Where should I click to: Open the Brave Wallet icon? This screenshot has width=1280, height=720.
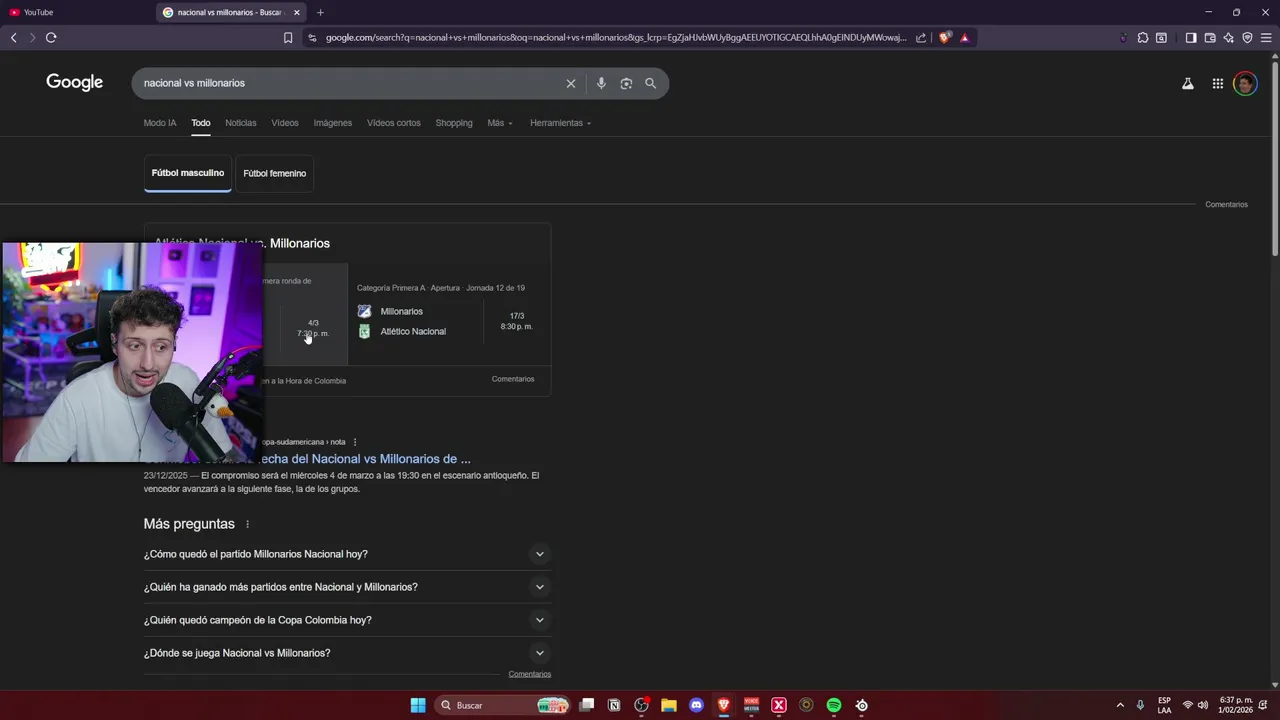click(x=1210, y=38)
